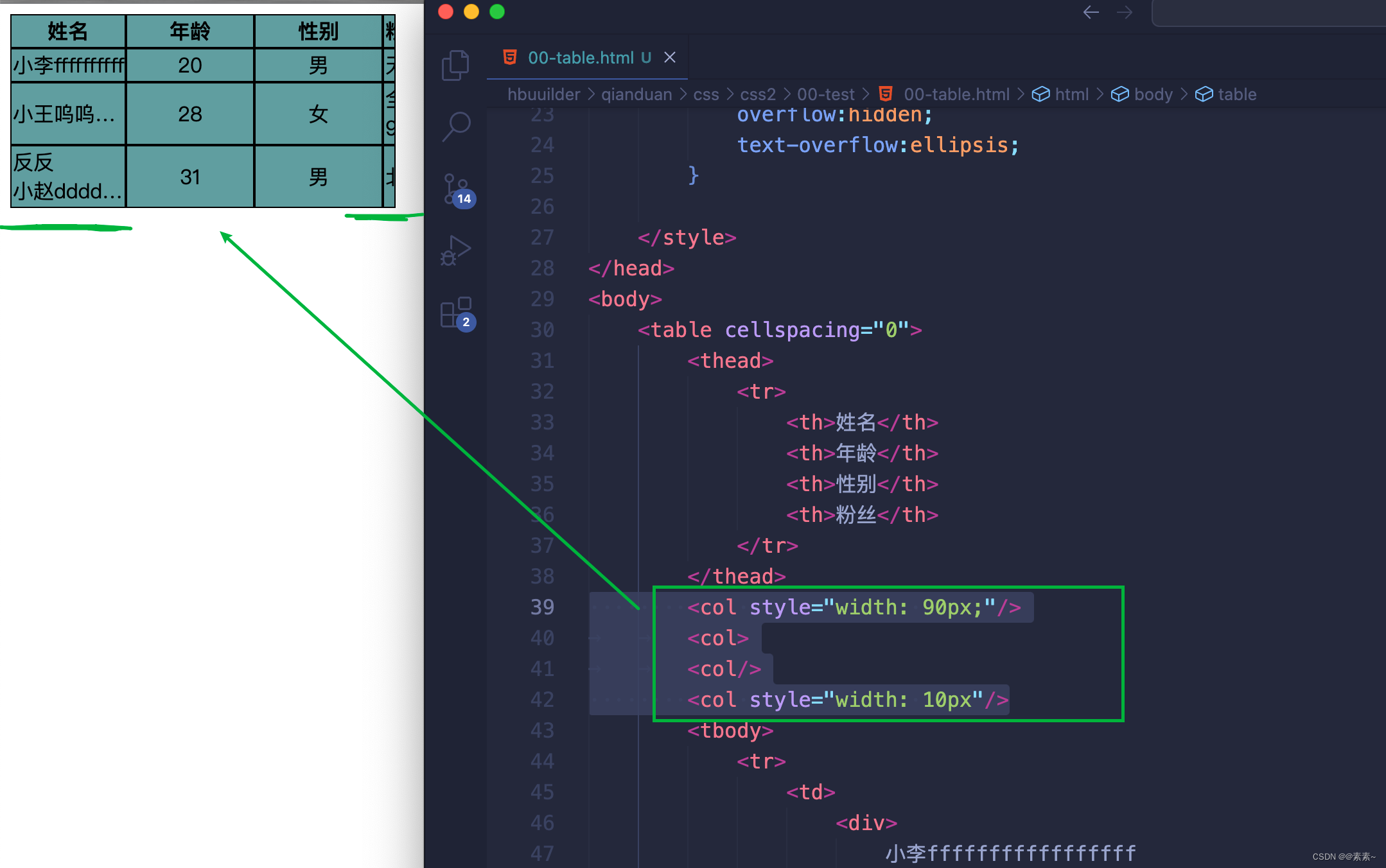The image size is (1386, 868).
Task: Click the navigate back arrow
Action: (1091, 12)
